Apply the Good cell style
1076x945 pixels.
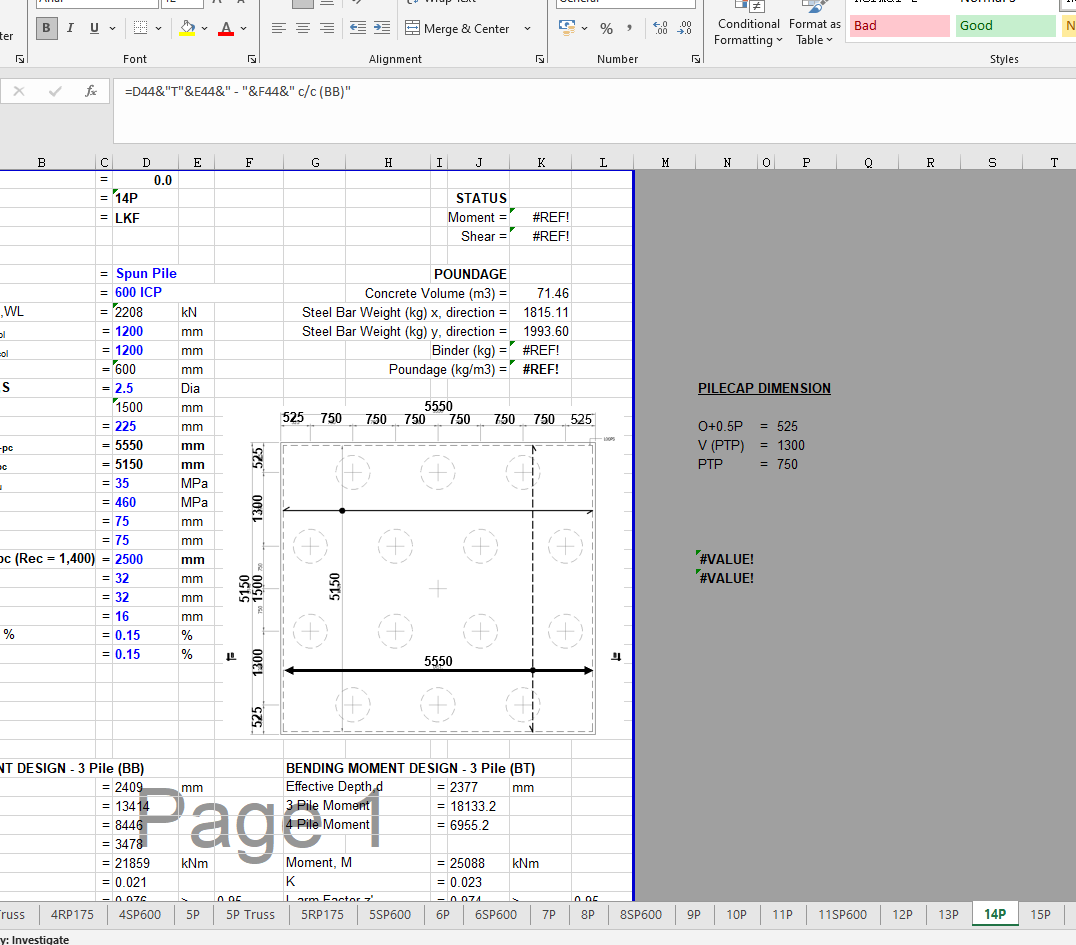[x=1005, y=26]
